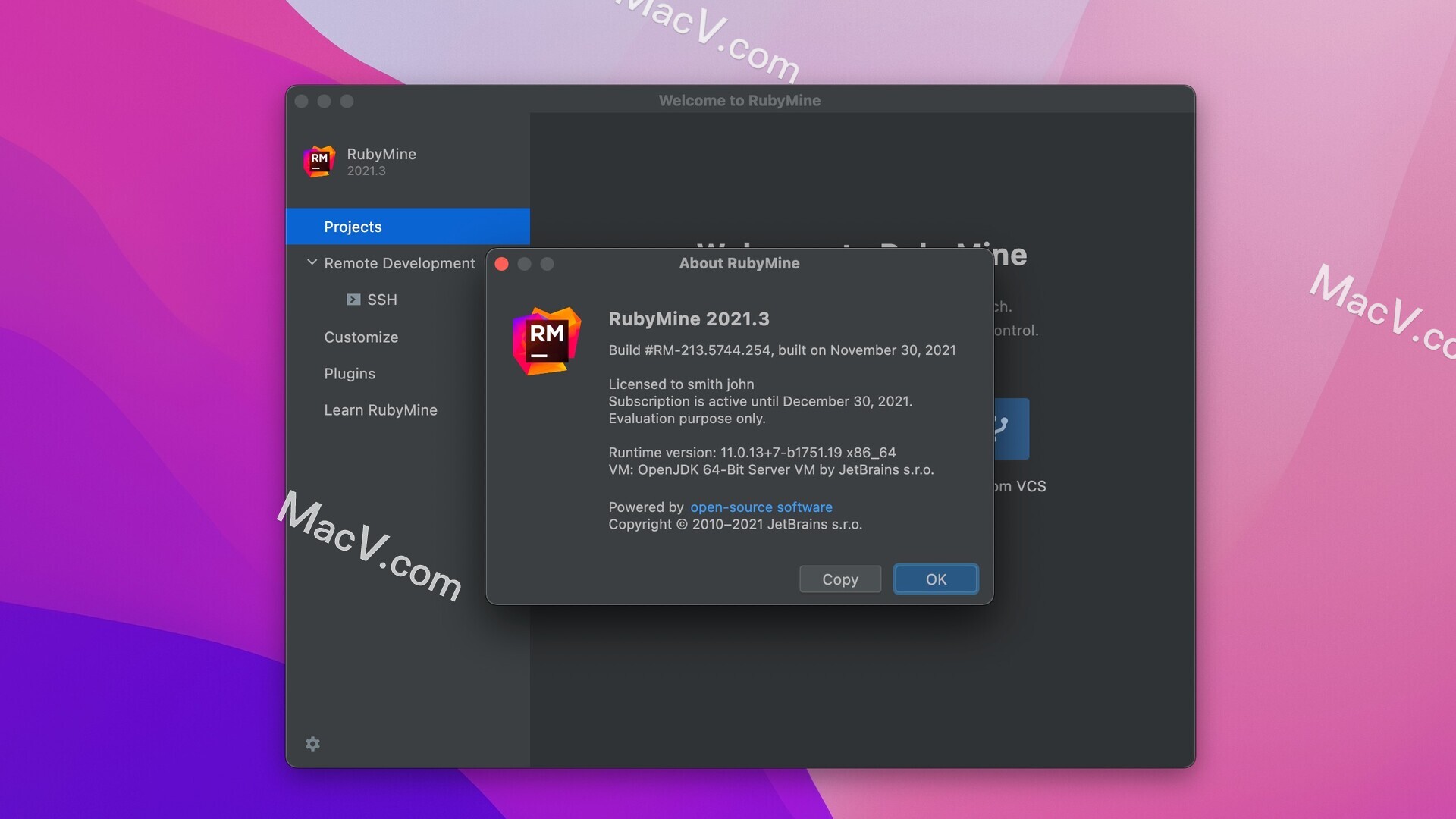Image resolution: width=1456 pixels, height=819 pixels.
Task: Click RubyMine logo in About dialog
Action: point(547,341)
